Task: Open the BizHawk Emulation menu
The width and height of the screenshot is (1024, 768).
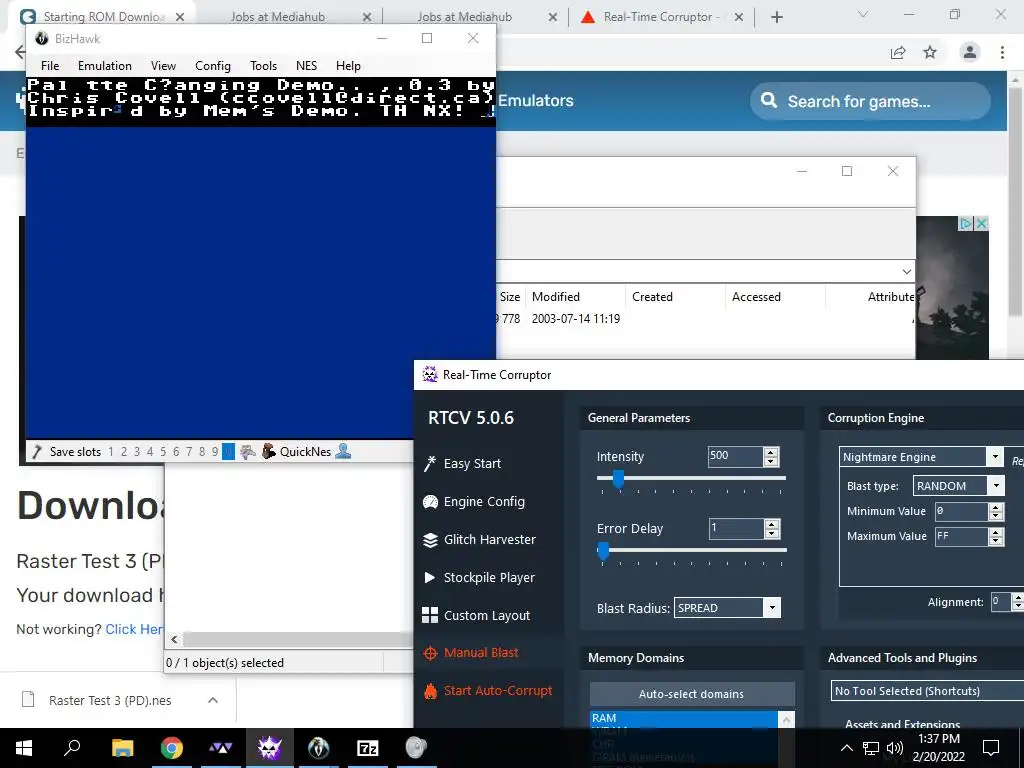Action: (x=104, y=66)
